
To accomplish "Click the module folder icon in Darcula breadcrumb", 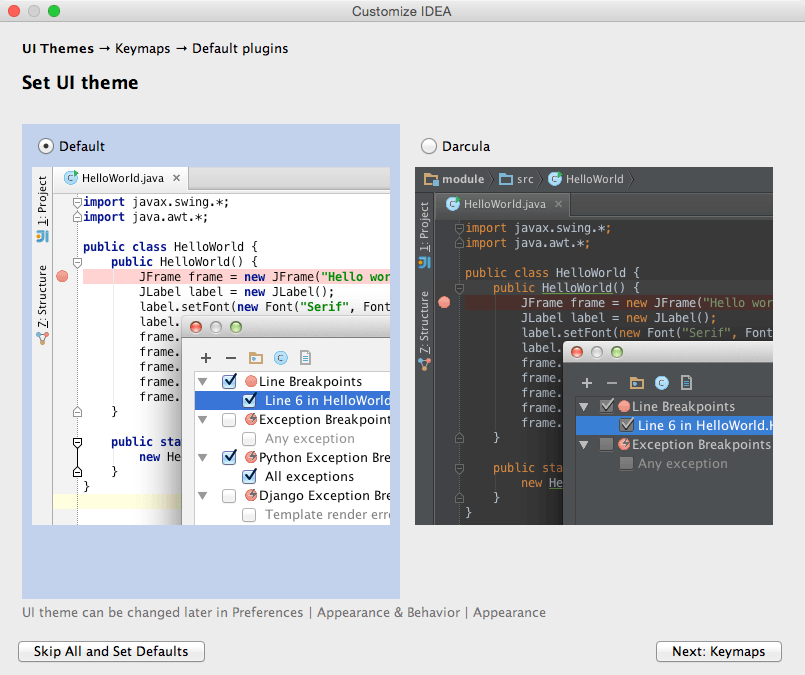I will click(x=431, y=179).
